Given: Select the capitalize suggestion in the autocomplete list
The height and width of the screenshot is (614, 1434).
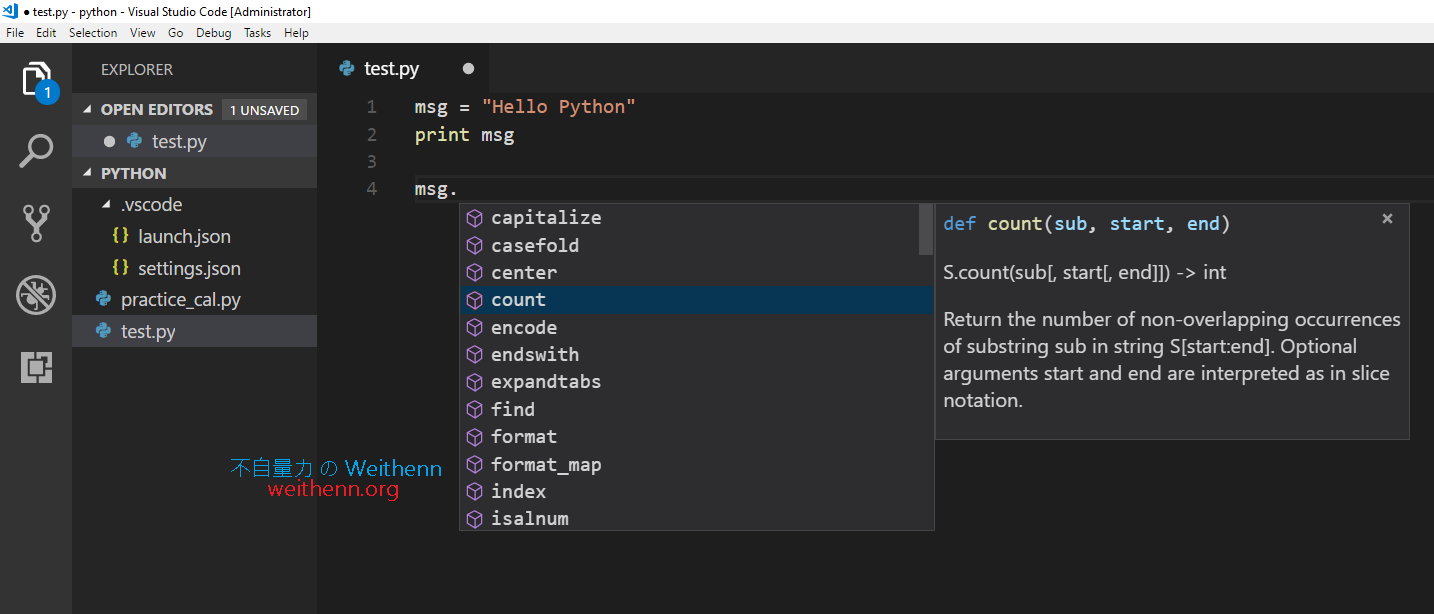Looking at the screenshot, I should pyautogui.click(x=546, y=217).
